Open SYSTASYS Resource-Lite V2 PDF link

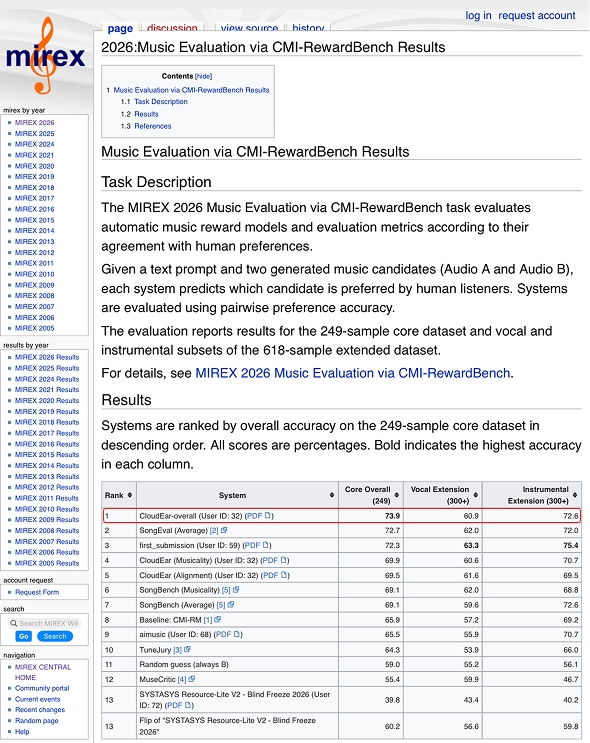(x=179, y=705)
